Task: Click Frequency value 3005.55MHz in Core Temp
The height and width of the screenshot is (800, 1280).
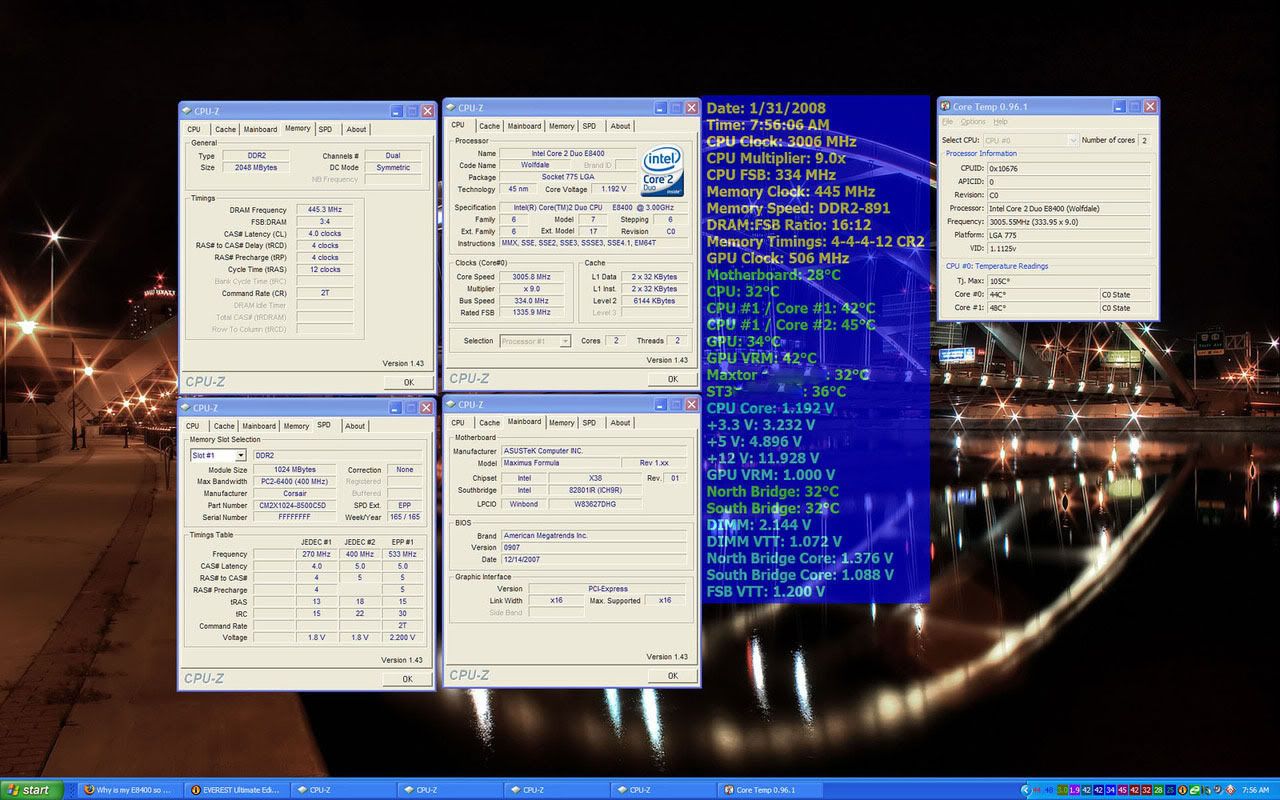Action: tap(1068, 222)
